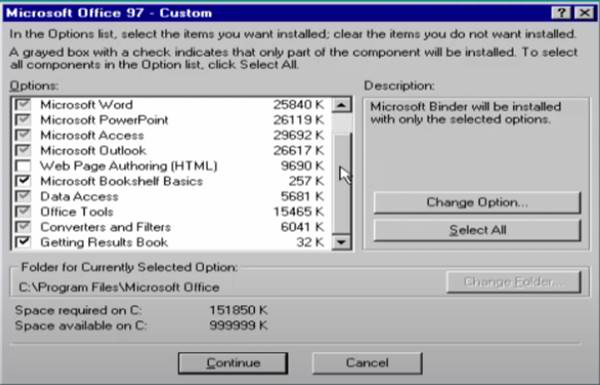600x385 pixels.
Task: Click the C:\Program Files\Microsoft Office path text
Action: 119,287
